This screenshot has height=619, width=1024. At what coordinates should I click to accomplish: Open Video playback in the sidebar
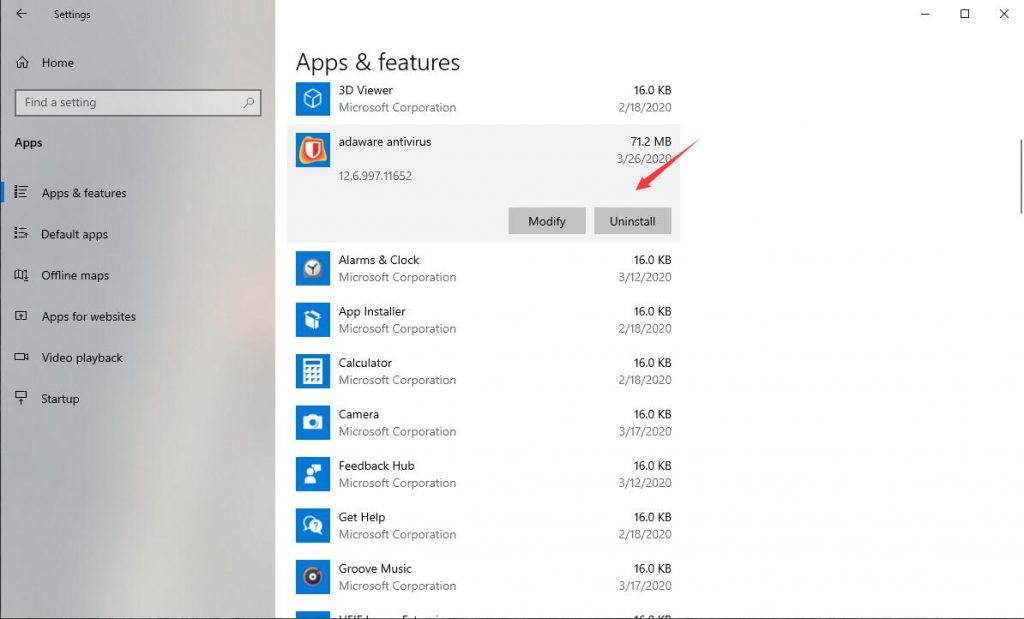click(82, 357)
